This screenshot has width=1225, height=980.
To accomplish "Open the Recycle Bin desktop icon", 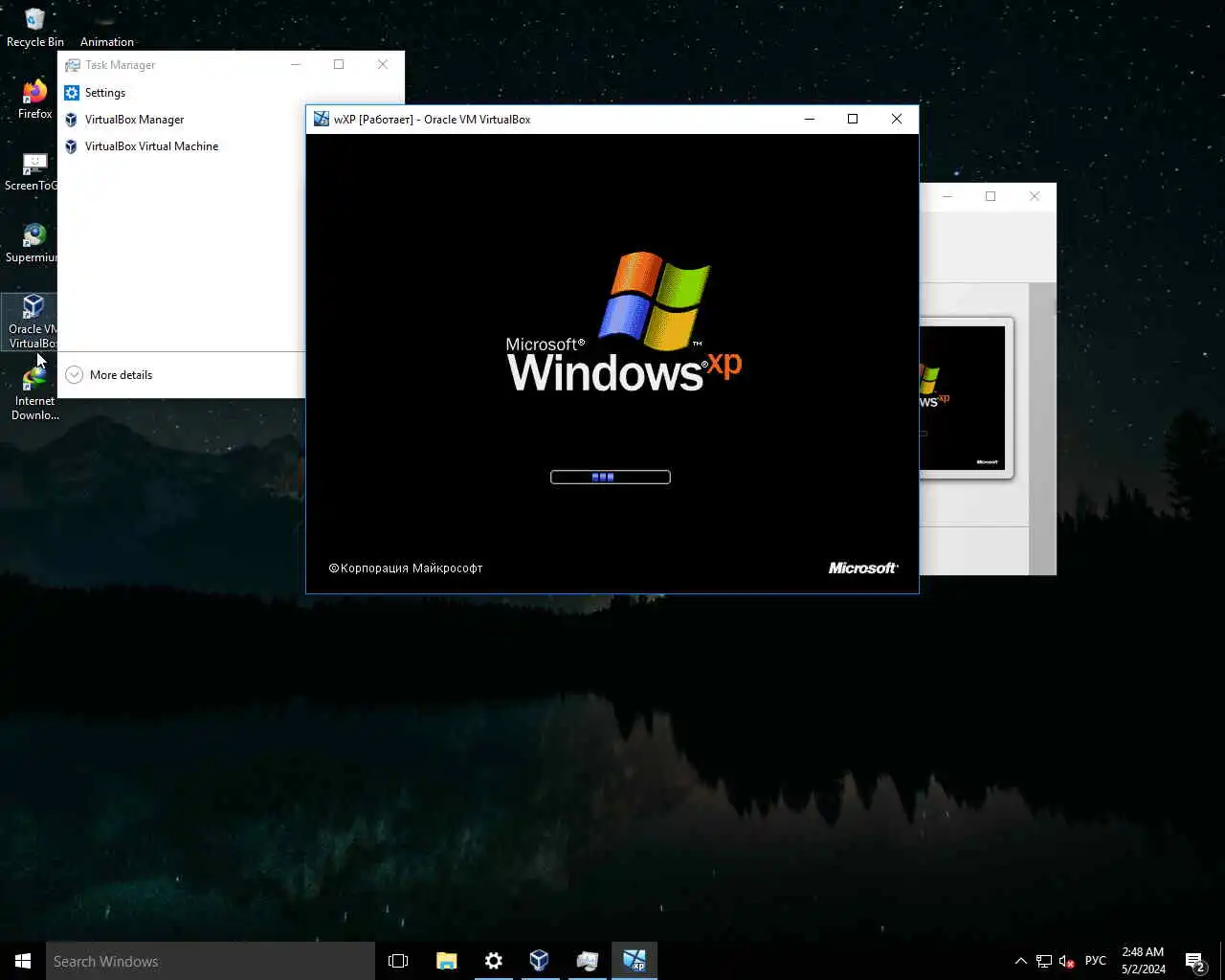I will click(x=34, y=27).
